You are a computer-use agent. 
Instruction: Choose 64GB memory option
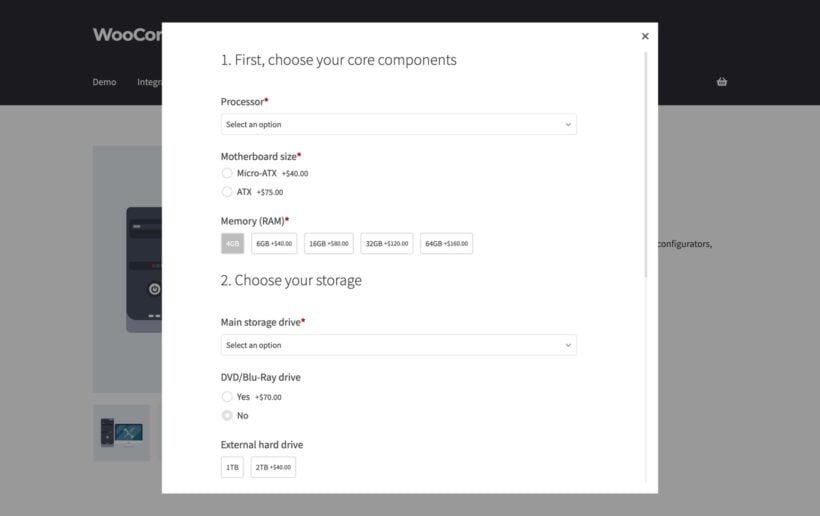pos(446,244)
